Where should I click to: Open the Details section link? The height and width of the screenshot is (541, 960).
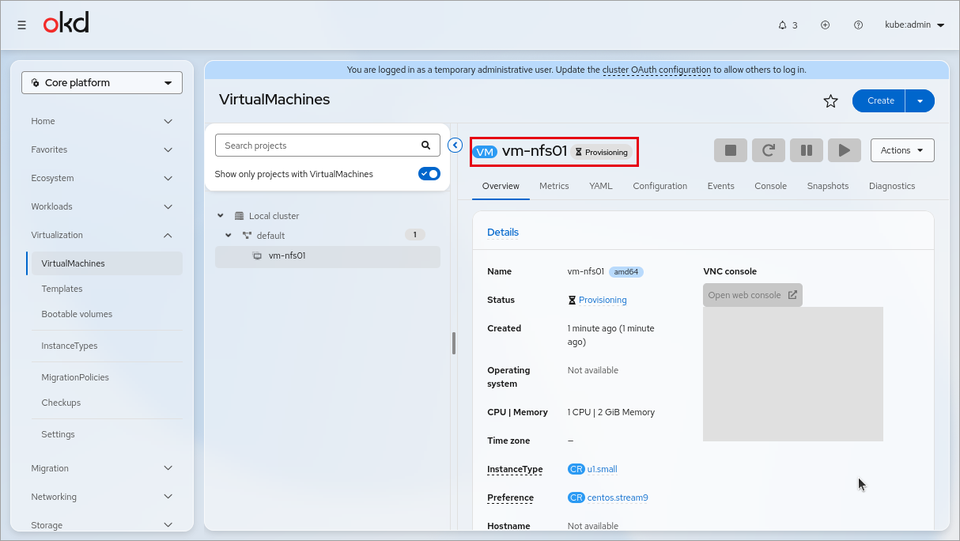[x=503, y=233]
